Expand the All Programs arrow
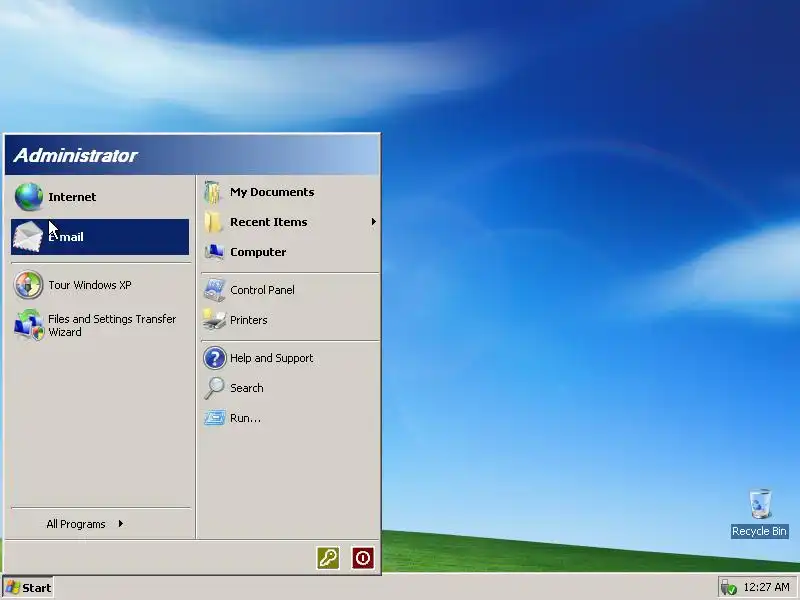This screenshot has width=800, height=600. 120,523
